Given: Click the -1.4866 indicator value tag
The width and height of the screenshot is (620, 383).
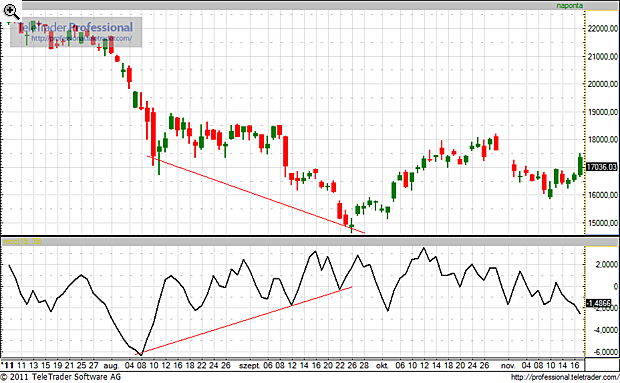Looking at the screenshot, I should coord(598,303).
